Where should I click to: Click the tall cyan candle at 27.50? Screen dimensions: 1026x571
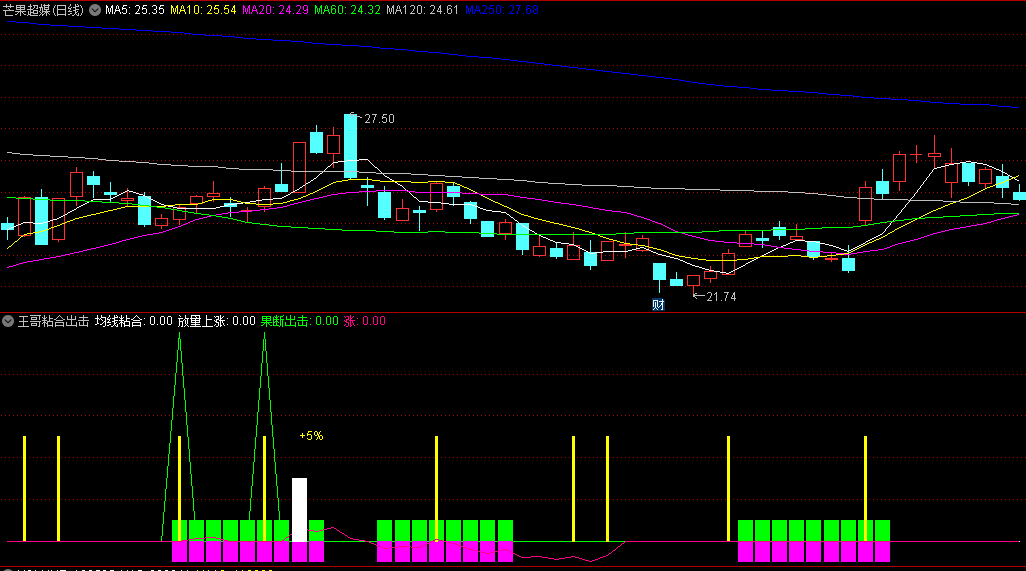point(351,146)
